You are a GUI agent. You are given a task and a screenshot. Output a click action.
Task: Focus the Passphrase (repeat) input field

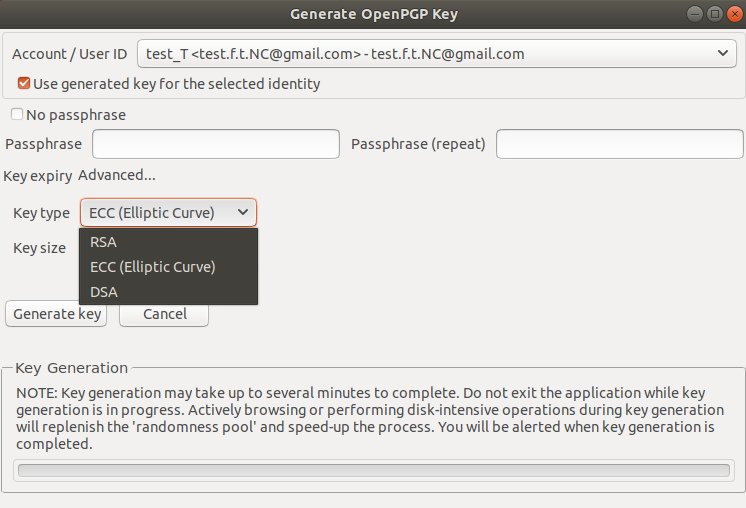click(619, 144)
